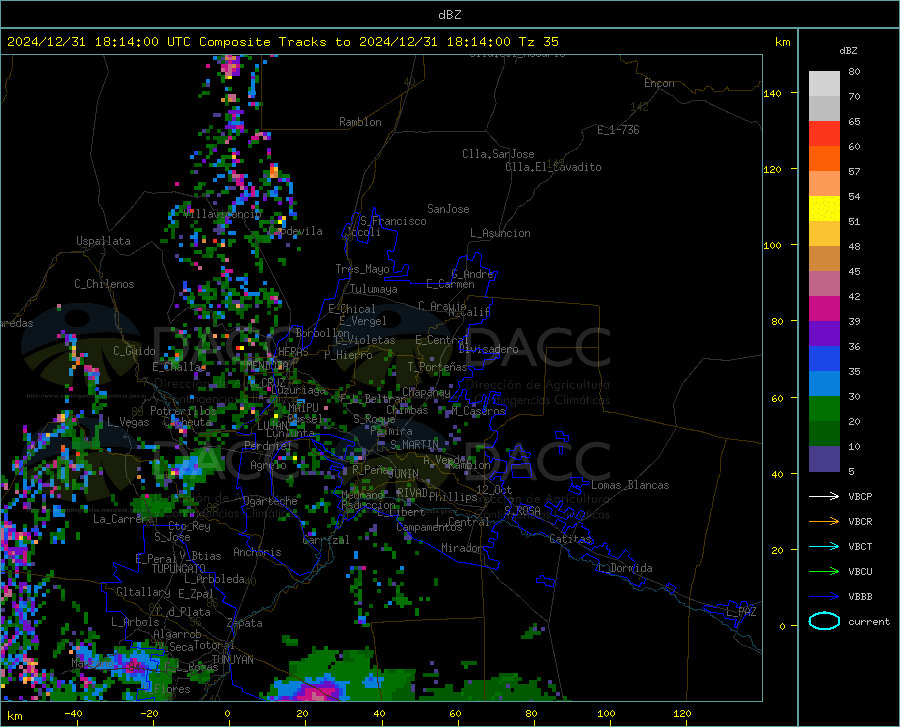Click the 'L_PAZ' map label
900x727 pixels.
tap(741, 612)
